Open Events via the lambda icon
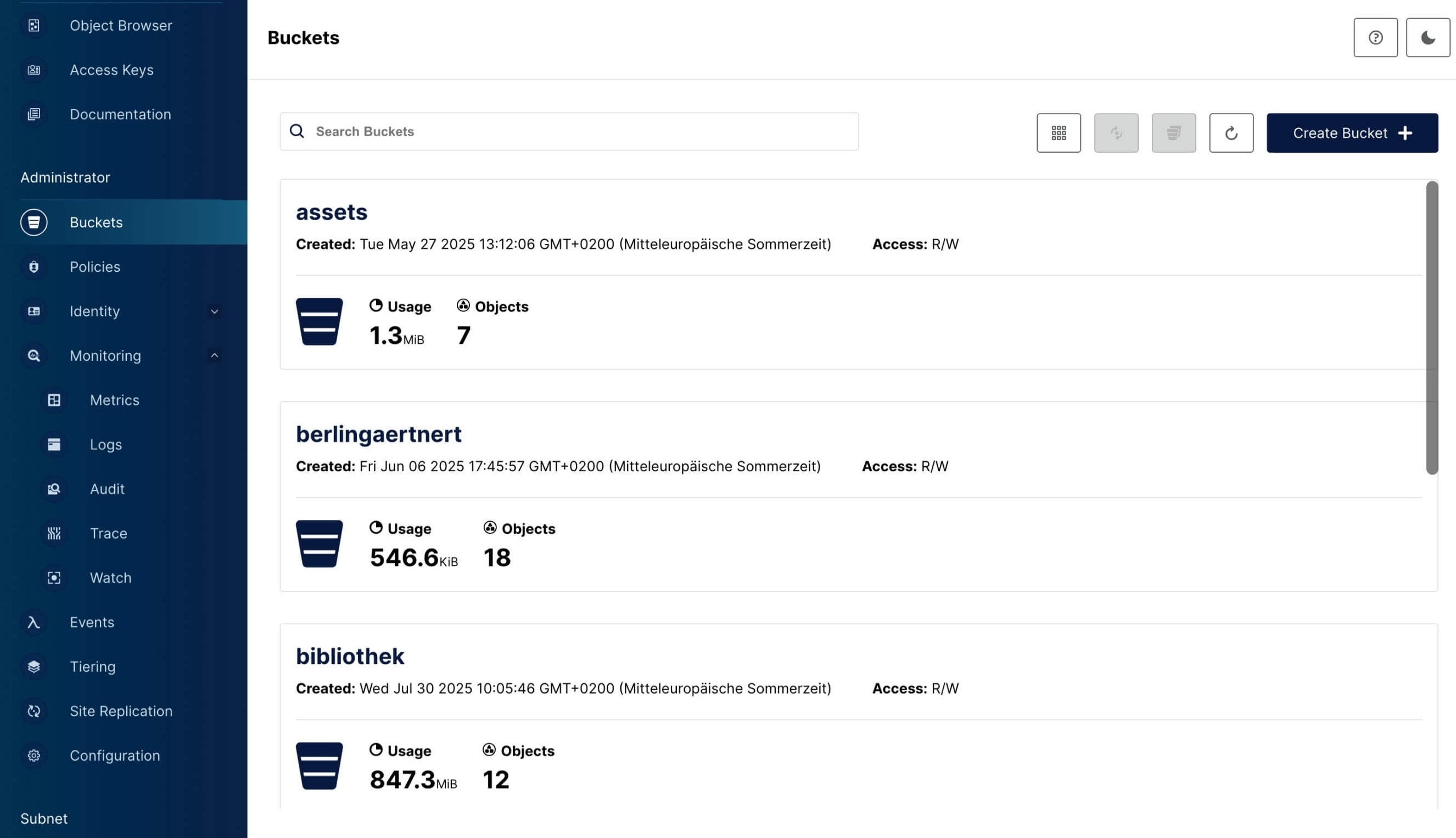 (33, 622)
